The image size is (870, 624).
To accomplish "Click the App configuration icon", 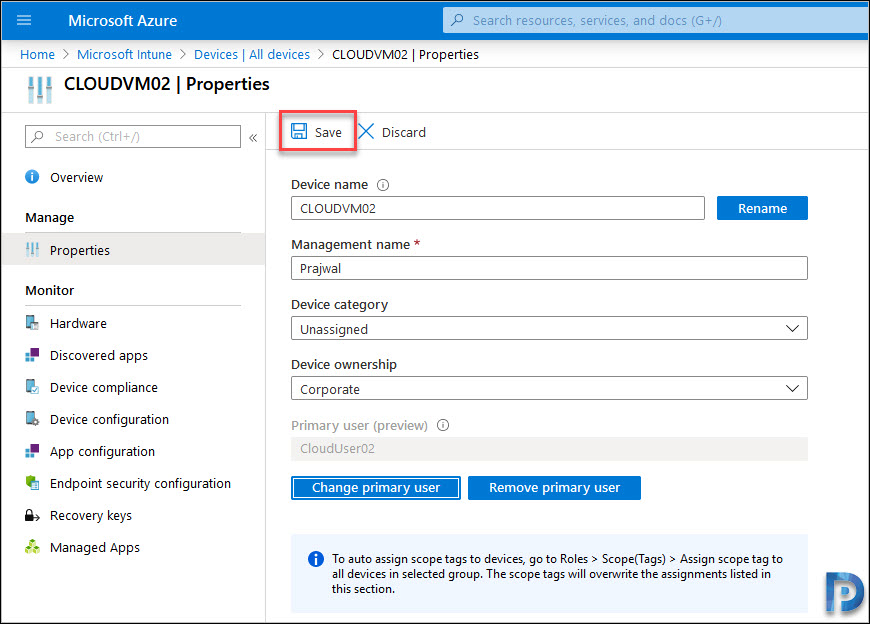I will click(x=32, y=451).
